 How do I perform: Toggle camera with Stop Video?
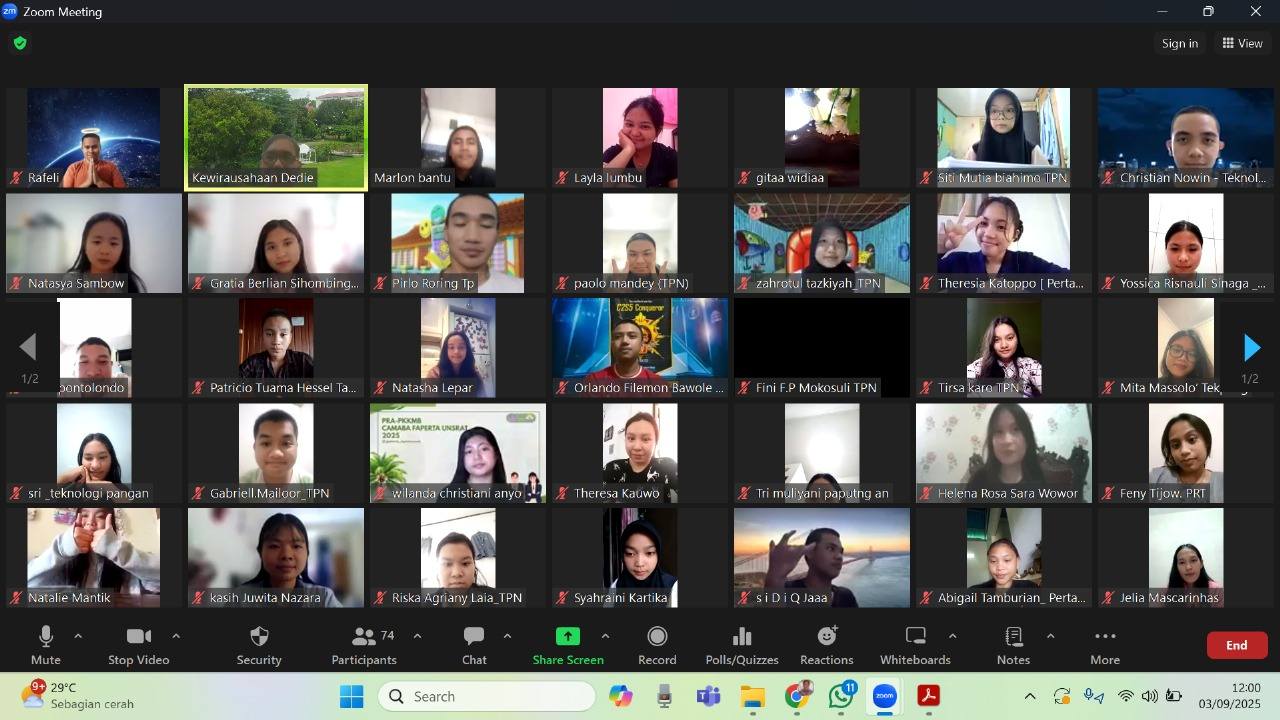pyautogui.click(x=138, y=645)
